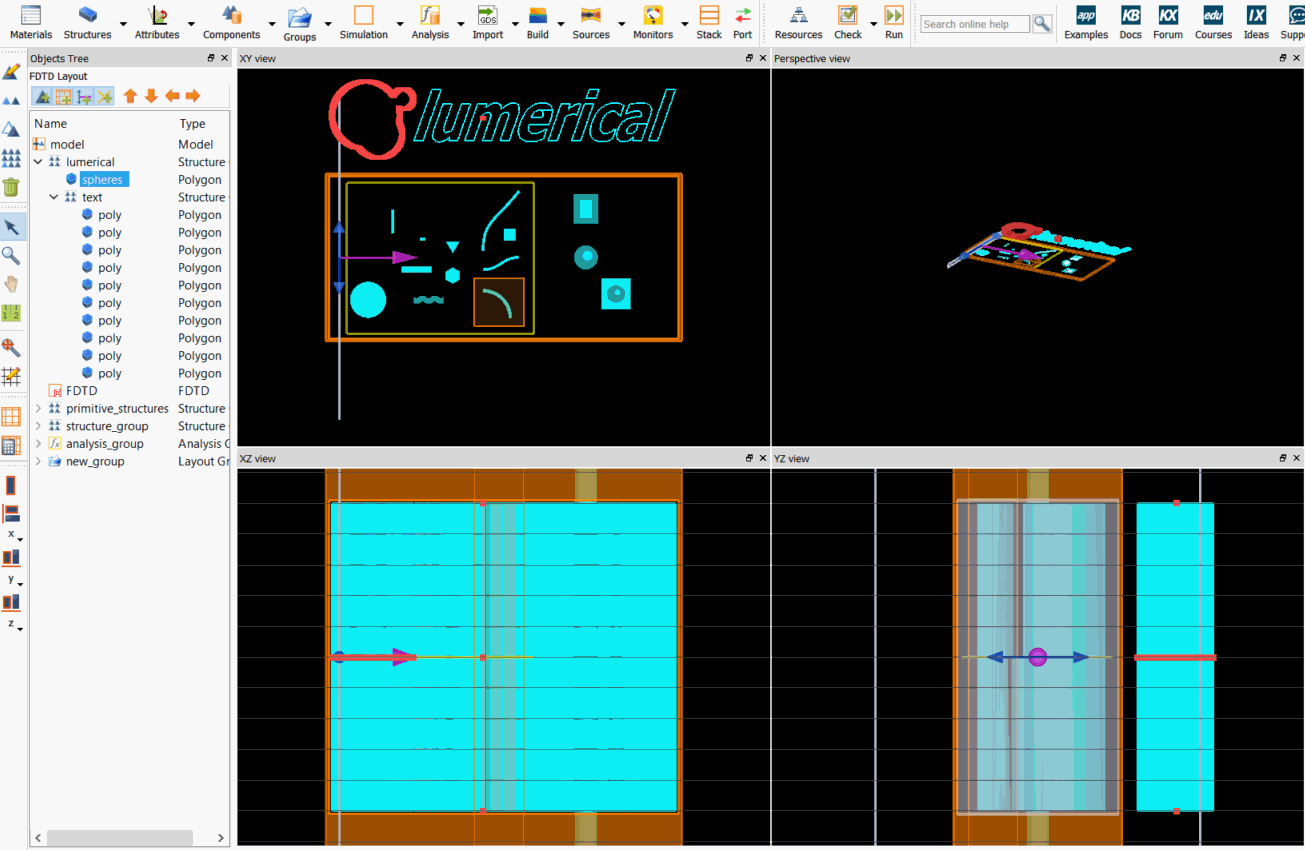
Task: Click the Structures toolbar icon
Action: point(88,15)
